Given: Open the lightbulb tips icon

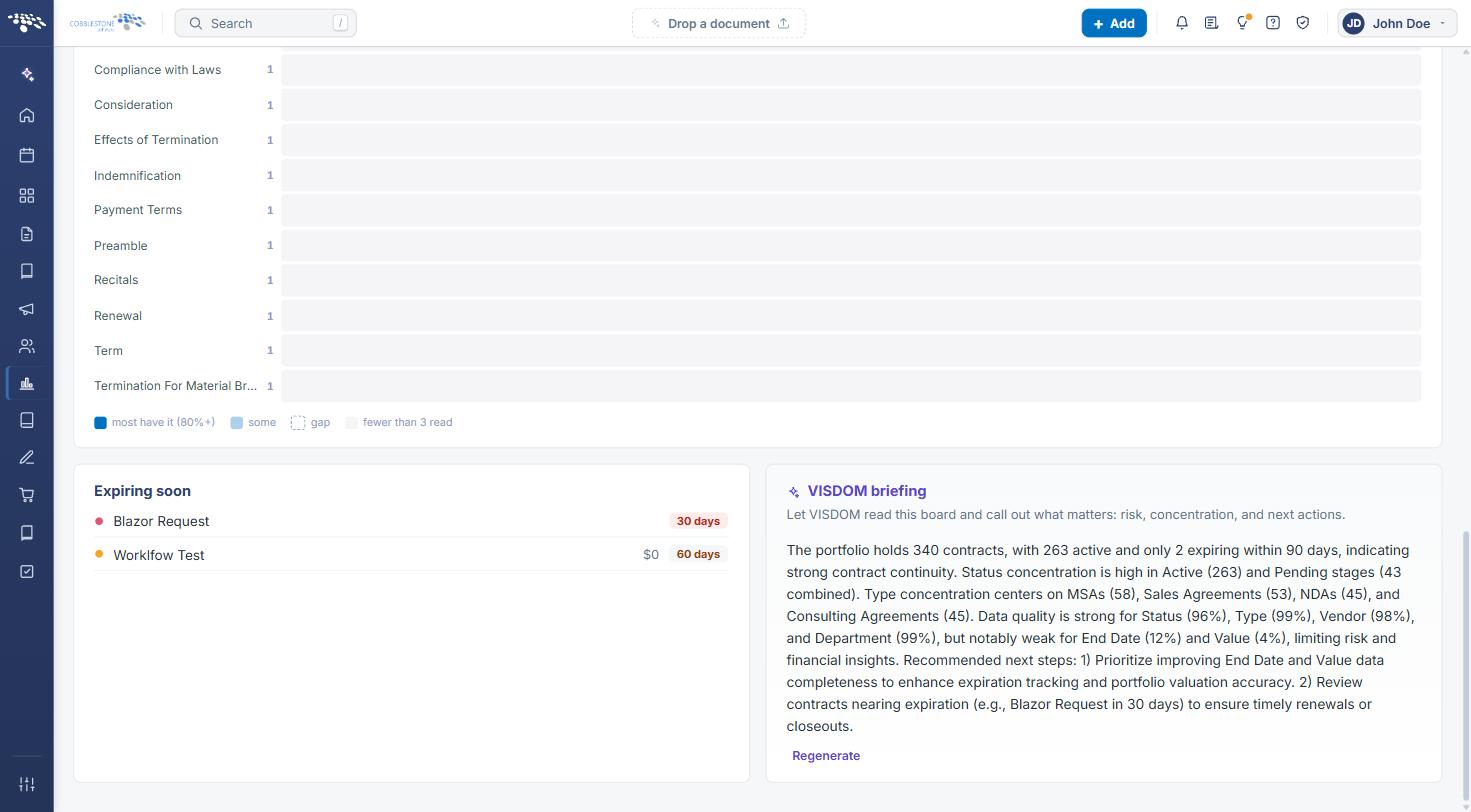Looking at the screenshot, I should coord(1242,23).
